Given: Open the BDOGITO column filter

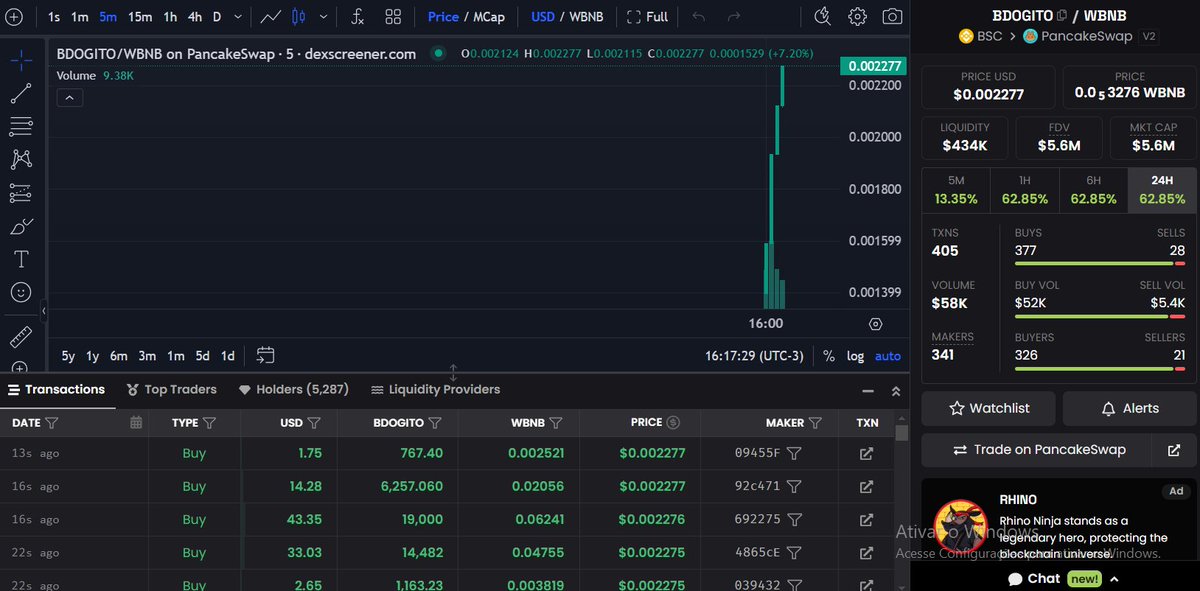Looking at the screenshot, I should tap(435, 423).
